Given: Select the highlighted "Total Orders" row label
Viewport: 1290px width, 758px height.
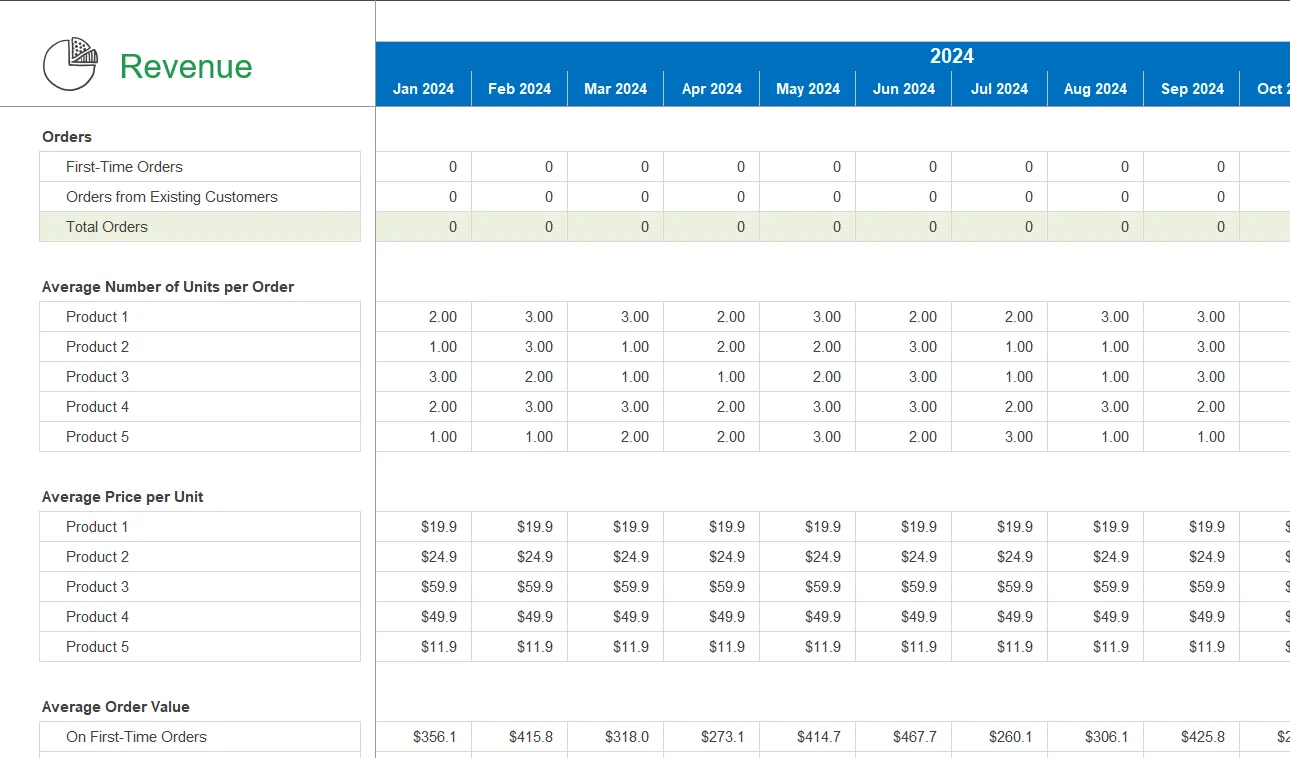Looking at the screenshot, I should [106, 227].
